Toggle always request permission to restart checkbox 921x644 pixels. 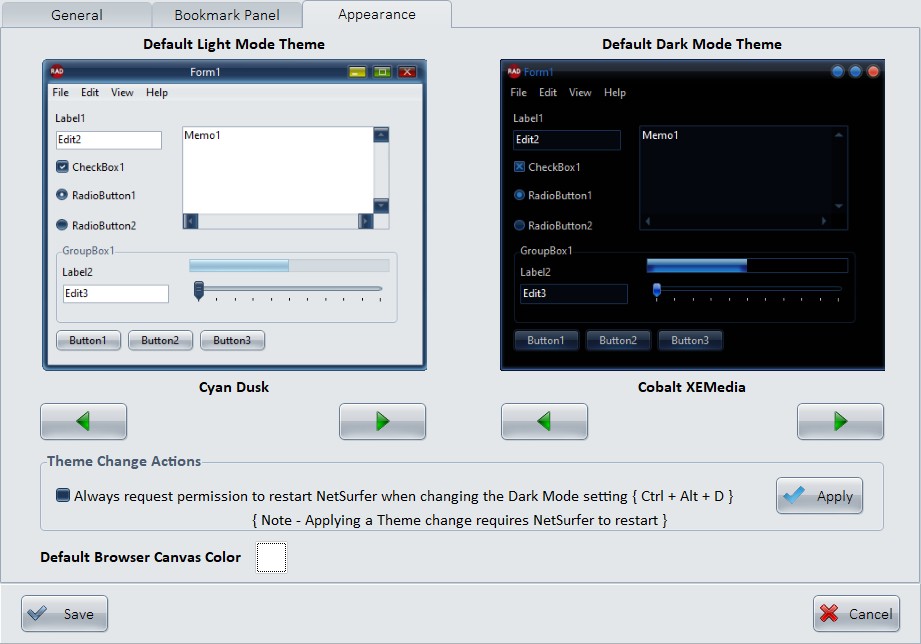pyautogui.click(x=63, y=495)
